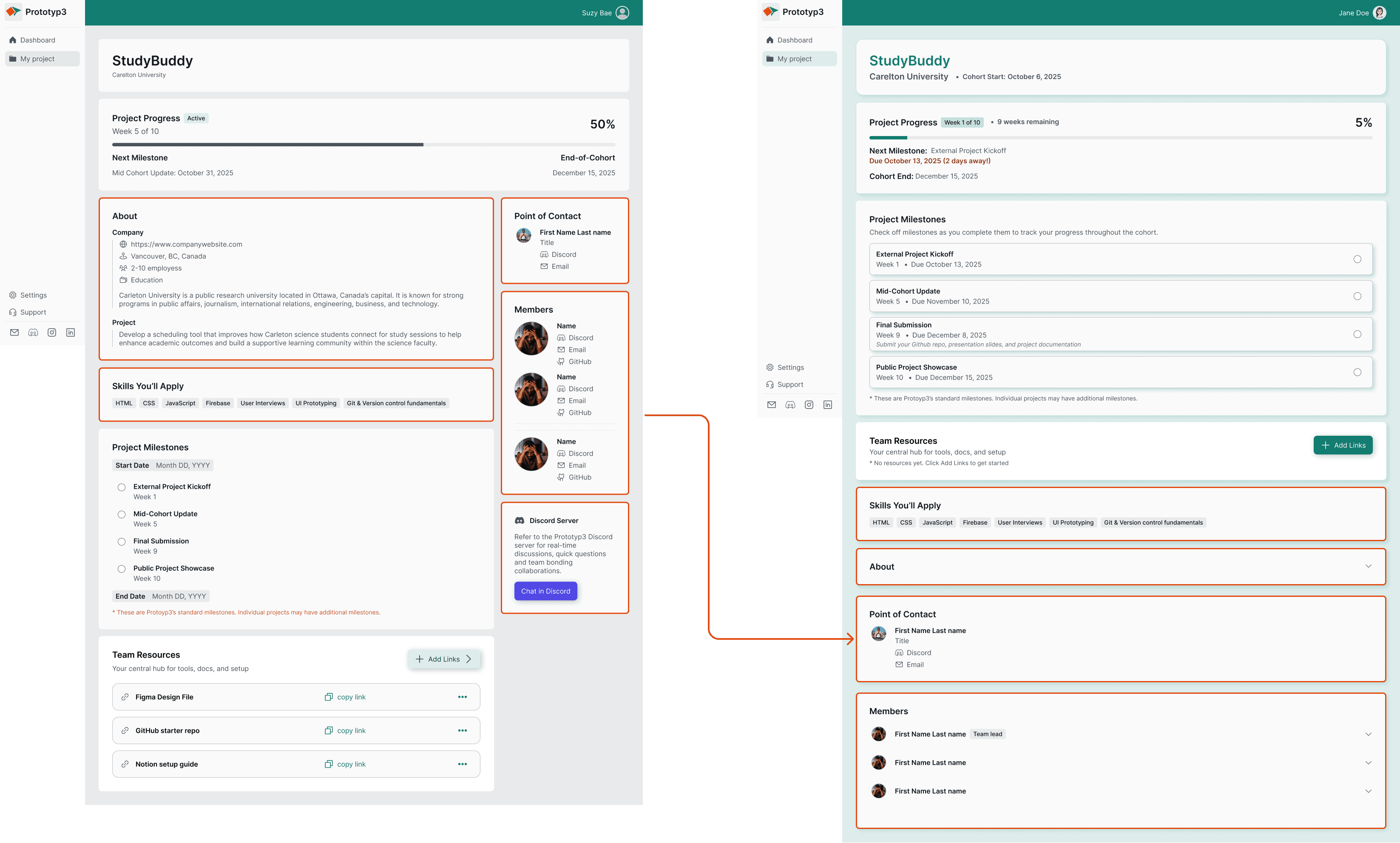Check the Public Project Showcase Due December 15 circle

coord(1357,372)
